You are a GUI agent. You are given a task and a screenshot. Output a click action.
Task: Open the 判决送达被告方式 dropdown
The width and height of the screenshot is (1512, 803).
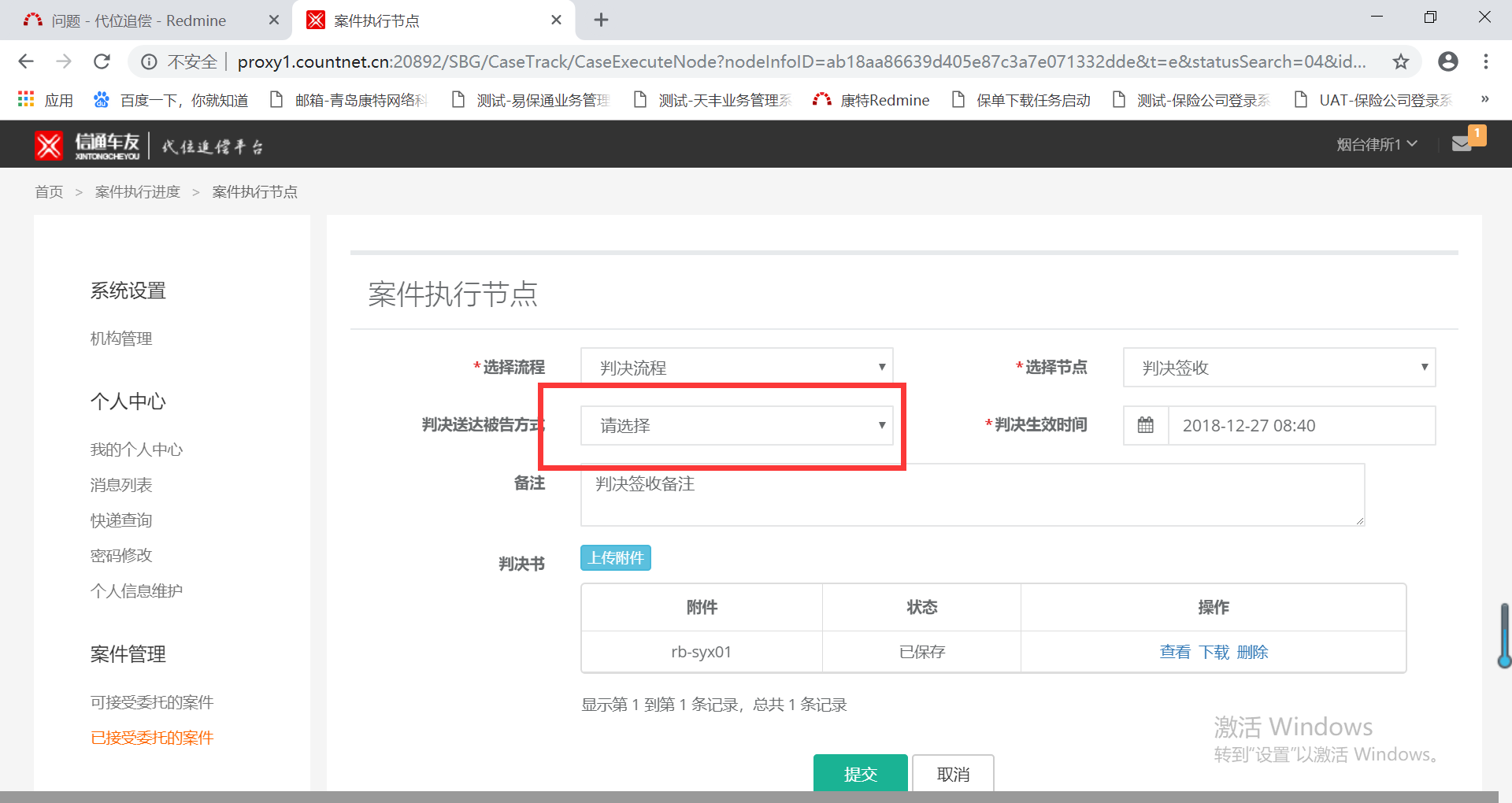pos(736,425)
